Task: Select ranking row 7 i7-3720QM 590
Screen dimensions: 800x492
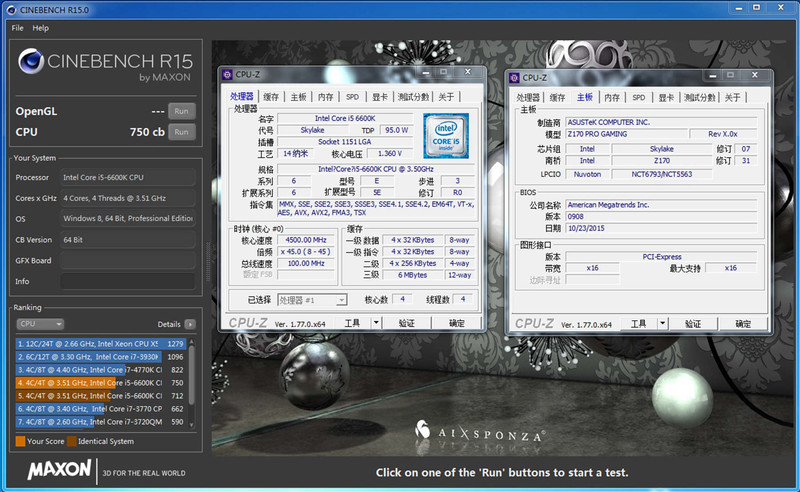Action: pos(101,422)
